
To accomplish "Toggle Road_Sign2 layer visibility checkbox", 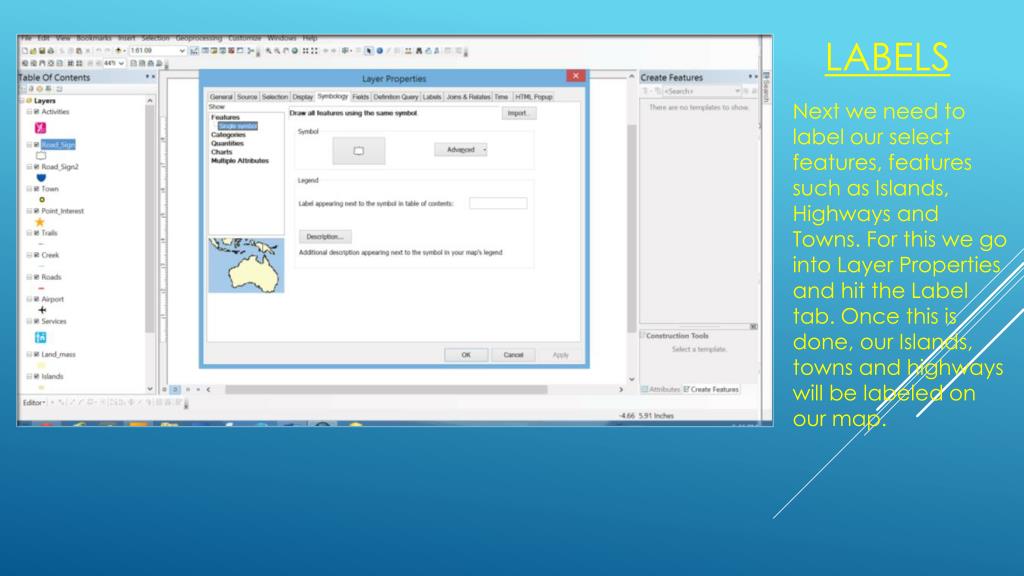I will coord(37,167).
